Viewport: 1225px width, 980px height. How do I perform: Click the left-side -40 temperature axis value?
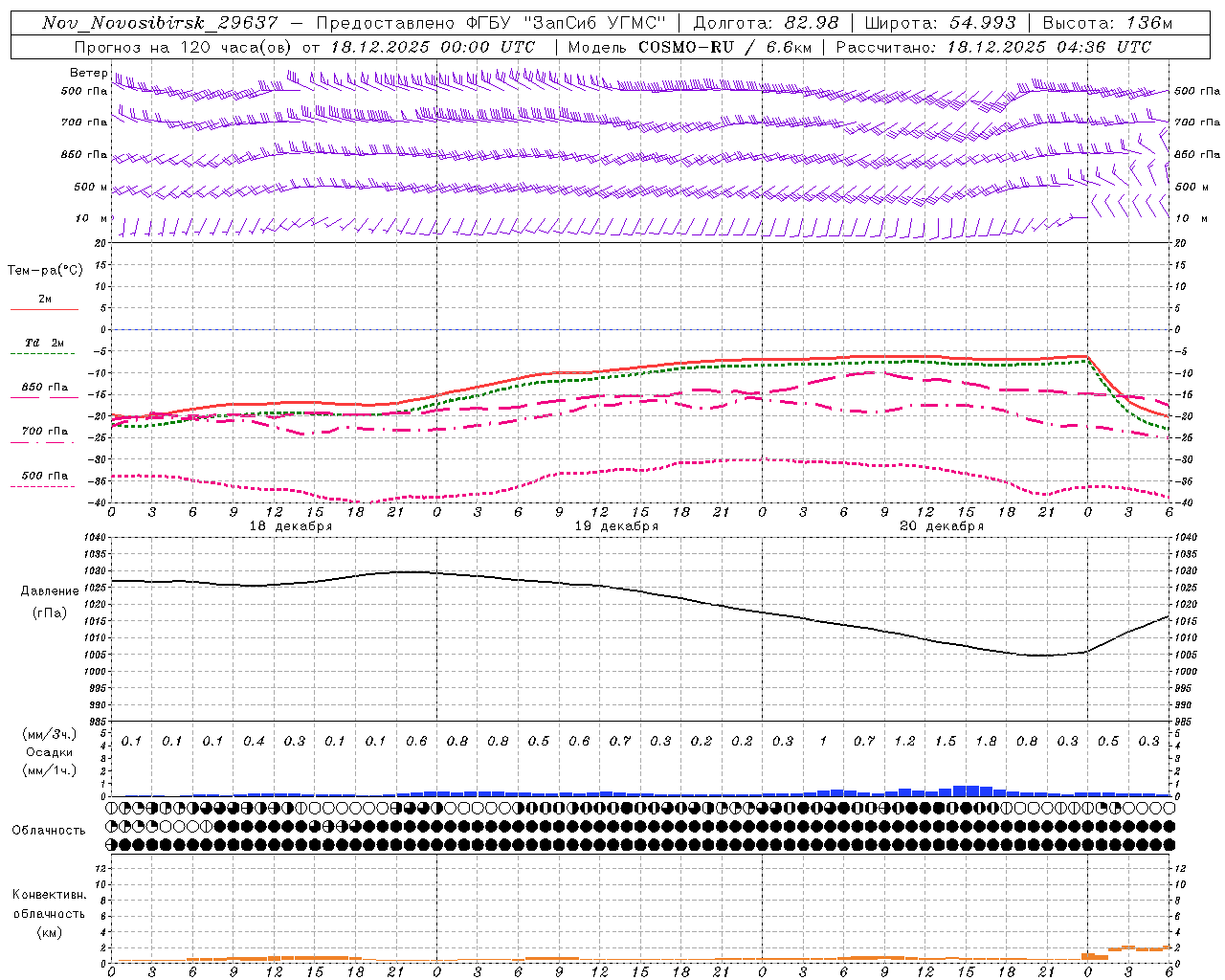click(98, 503)
